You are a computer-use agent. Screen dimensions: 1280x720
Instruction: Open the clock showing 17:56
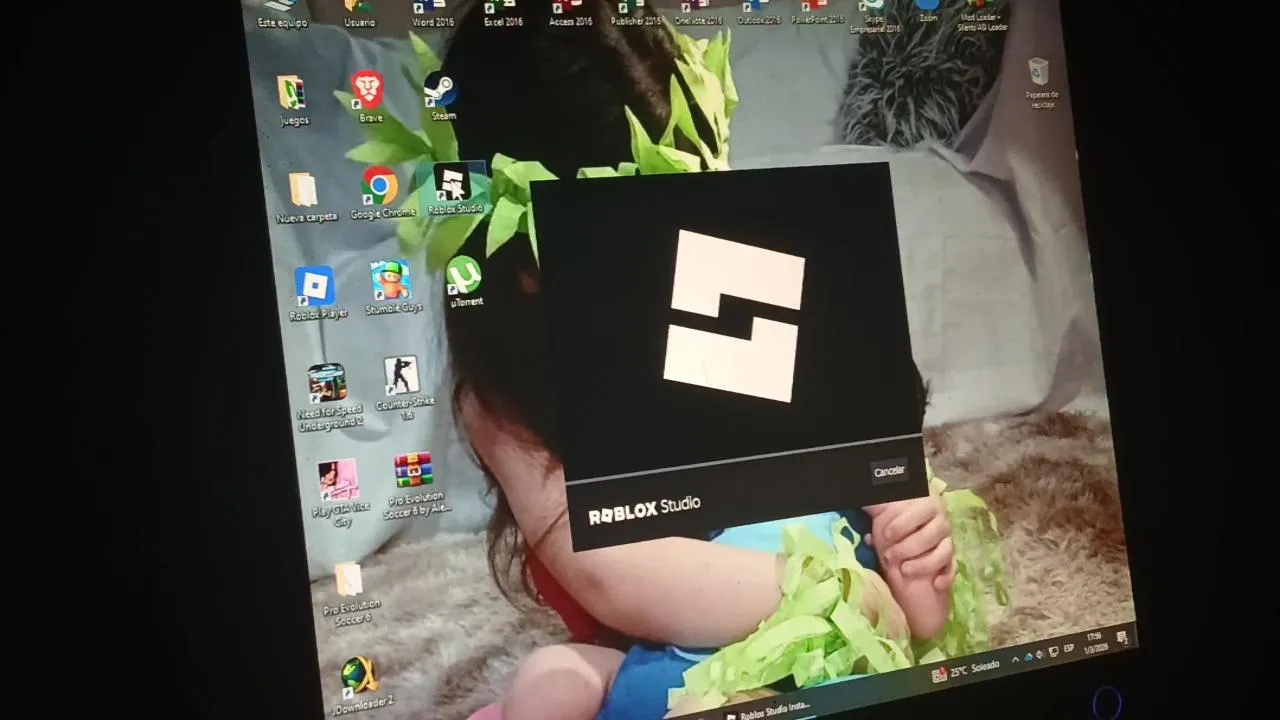(1096, 641)
